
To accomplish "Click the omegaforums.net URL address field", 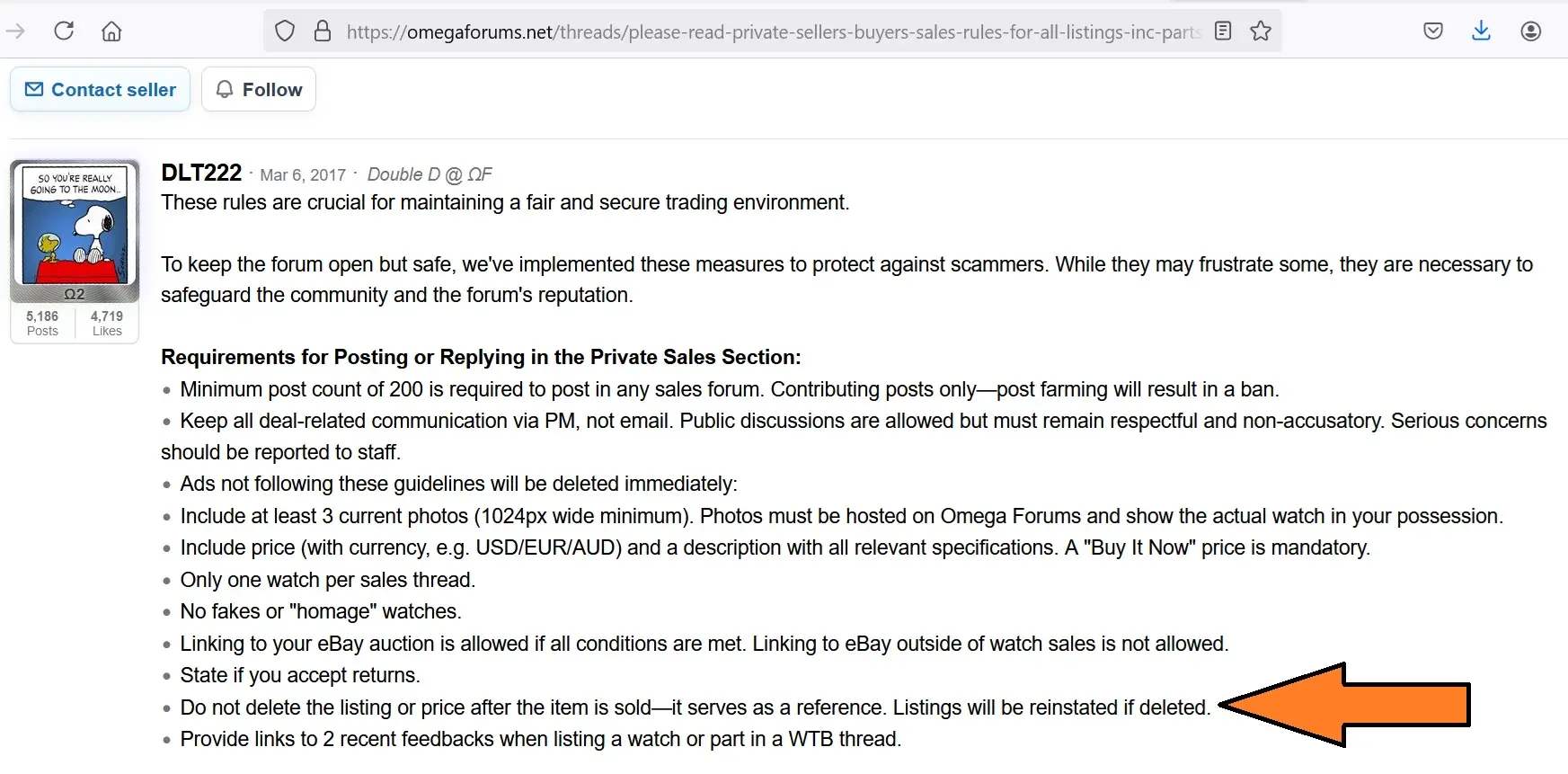I will [773, 32].
